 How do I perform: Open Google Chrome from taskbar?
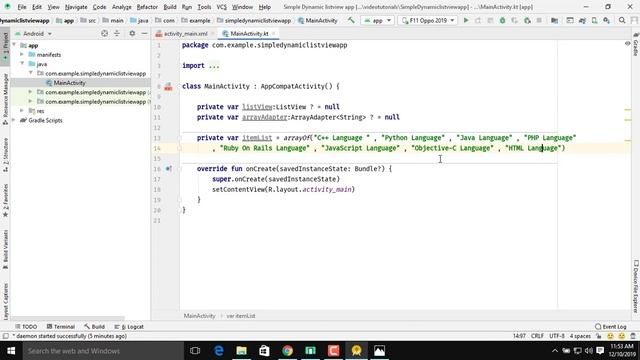(287, 351)
